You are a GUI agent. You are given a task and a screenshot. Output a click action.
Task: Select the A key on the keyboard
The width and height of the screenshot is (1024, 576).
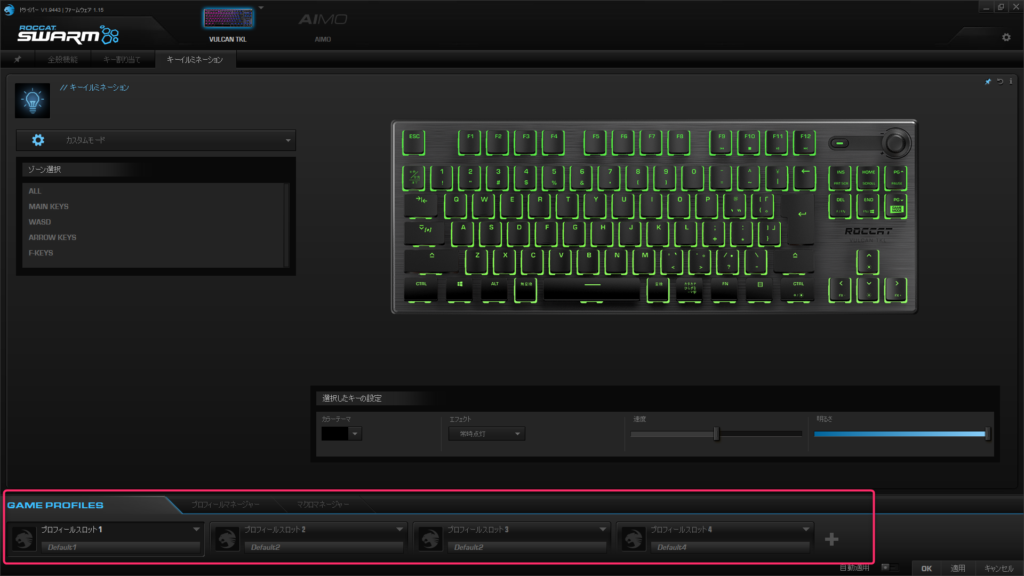(x=463, y=233)
